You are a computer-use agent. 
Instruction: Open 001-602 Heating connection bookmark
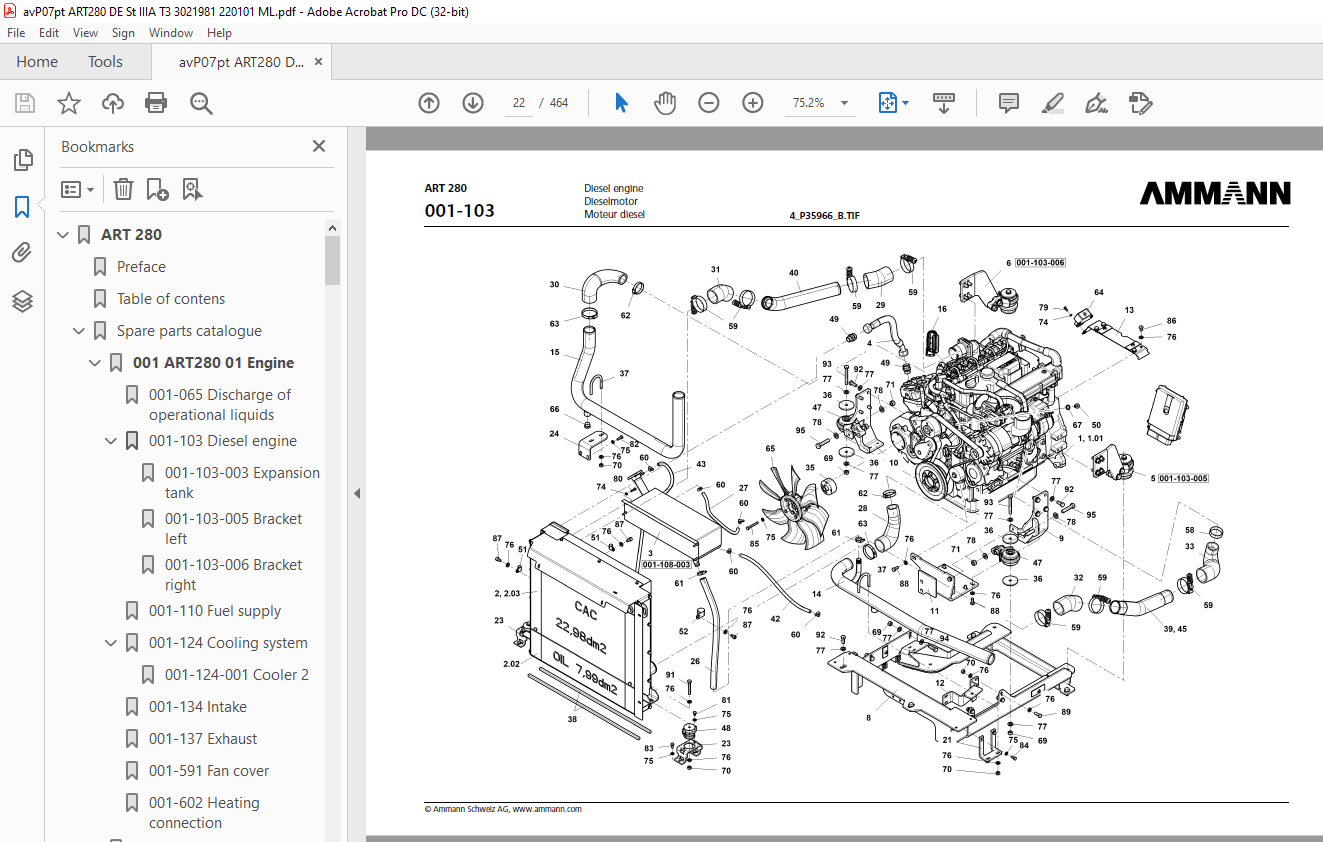(204, 813)
